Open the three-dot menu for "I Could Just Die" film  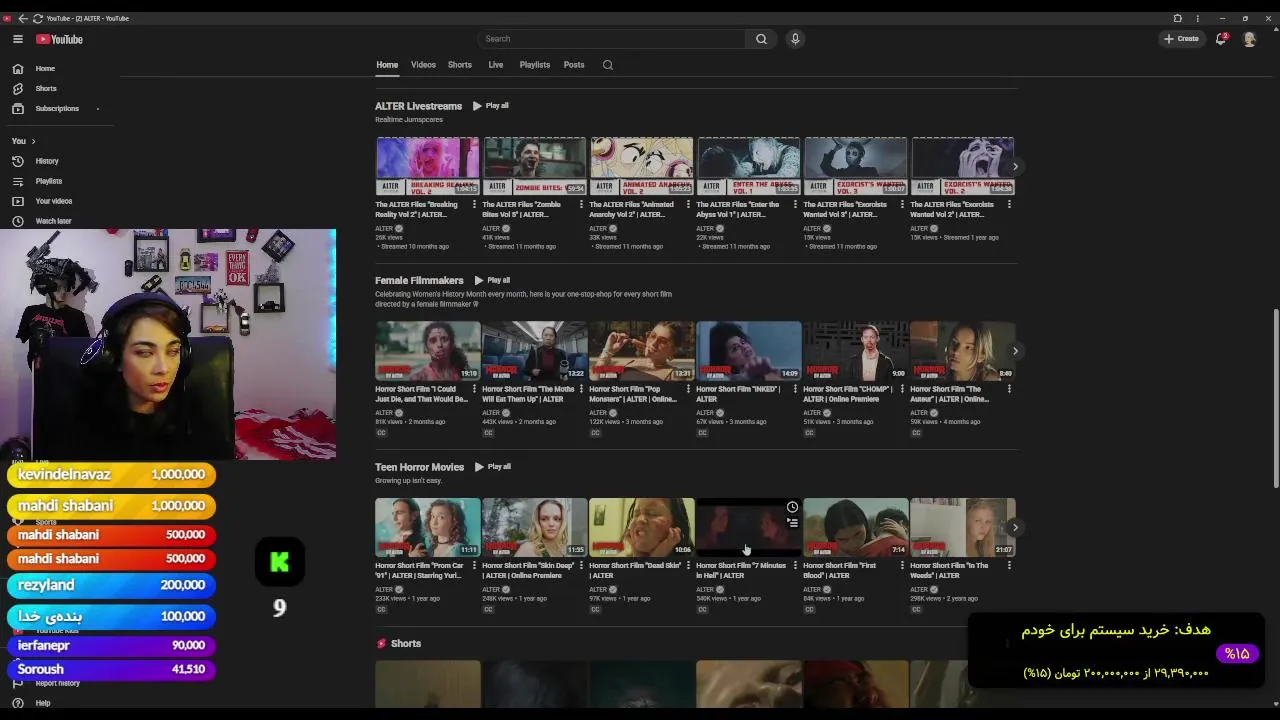[x=474, y=389]
